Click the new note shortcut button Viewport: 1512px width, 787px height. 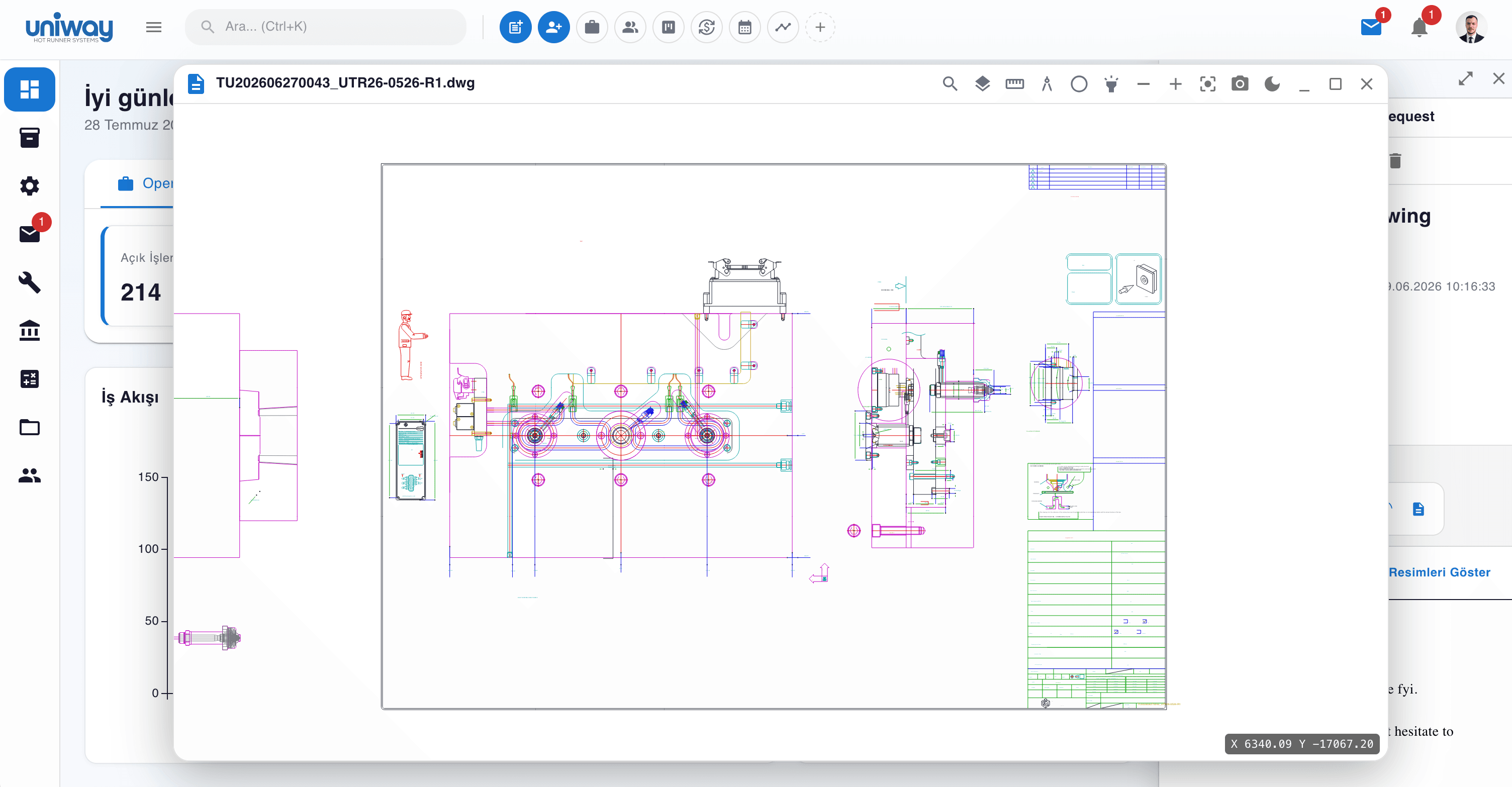[x=515, y=27]
